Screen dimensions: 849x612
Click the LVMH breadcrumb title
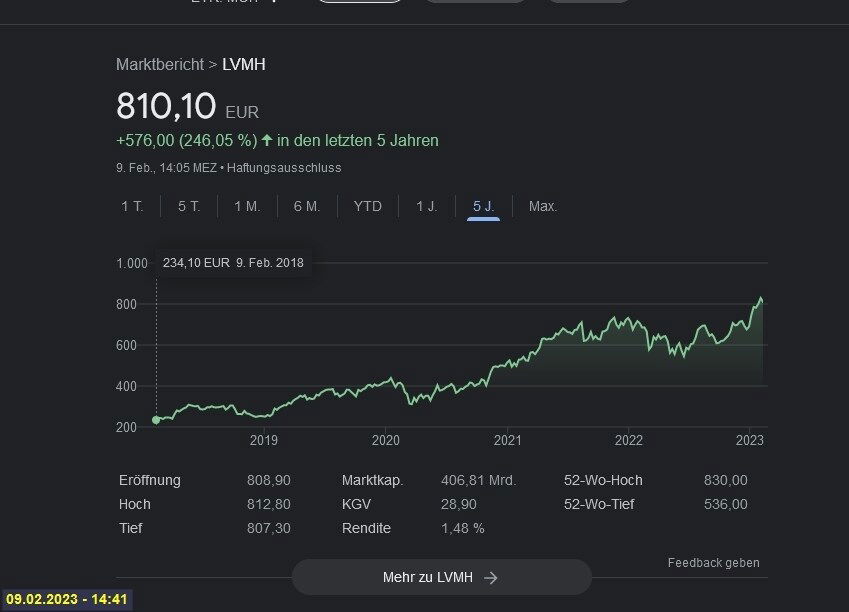coord(244,64)
